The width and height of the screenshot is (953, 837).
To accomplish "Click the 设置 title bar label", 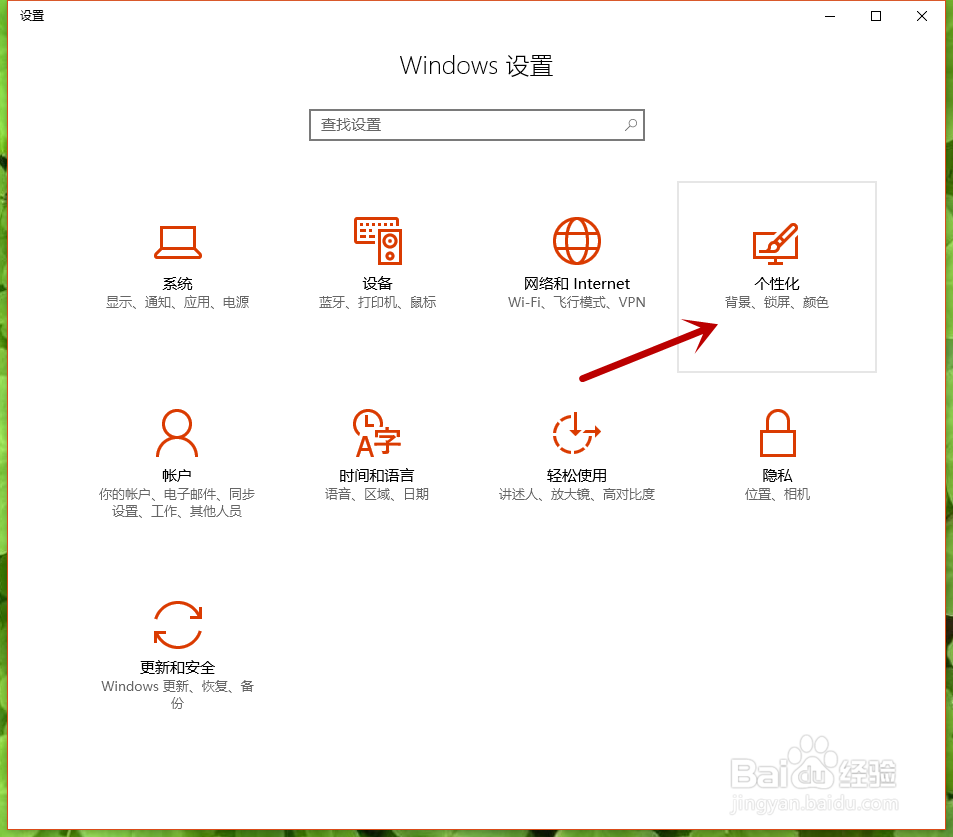I will (30, 16).
